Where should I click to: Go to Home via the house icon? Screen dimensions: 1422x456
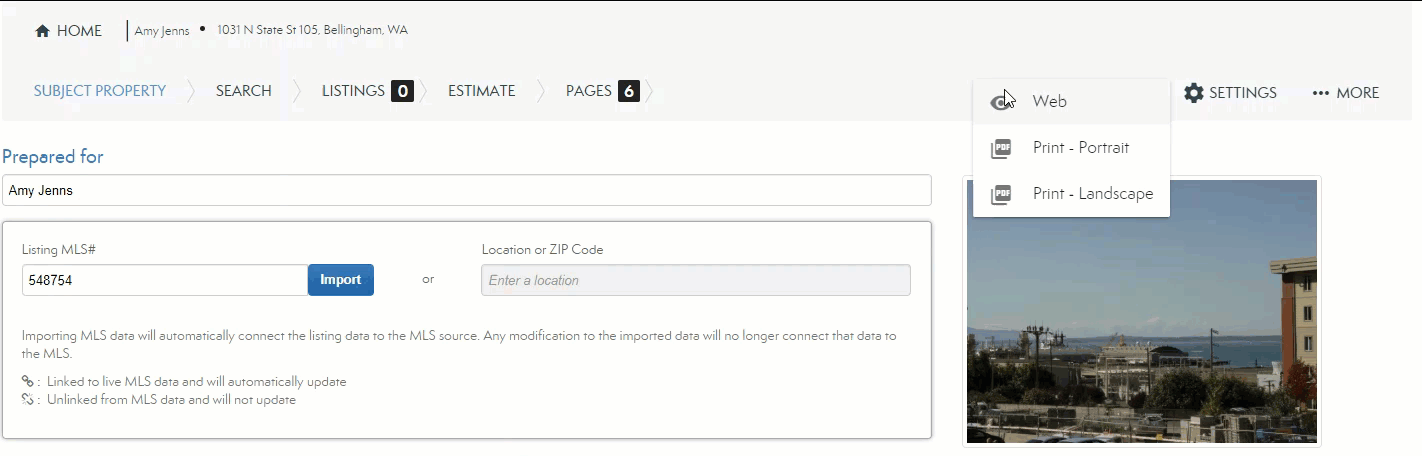[43, 31]
